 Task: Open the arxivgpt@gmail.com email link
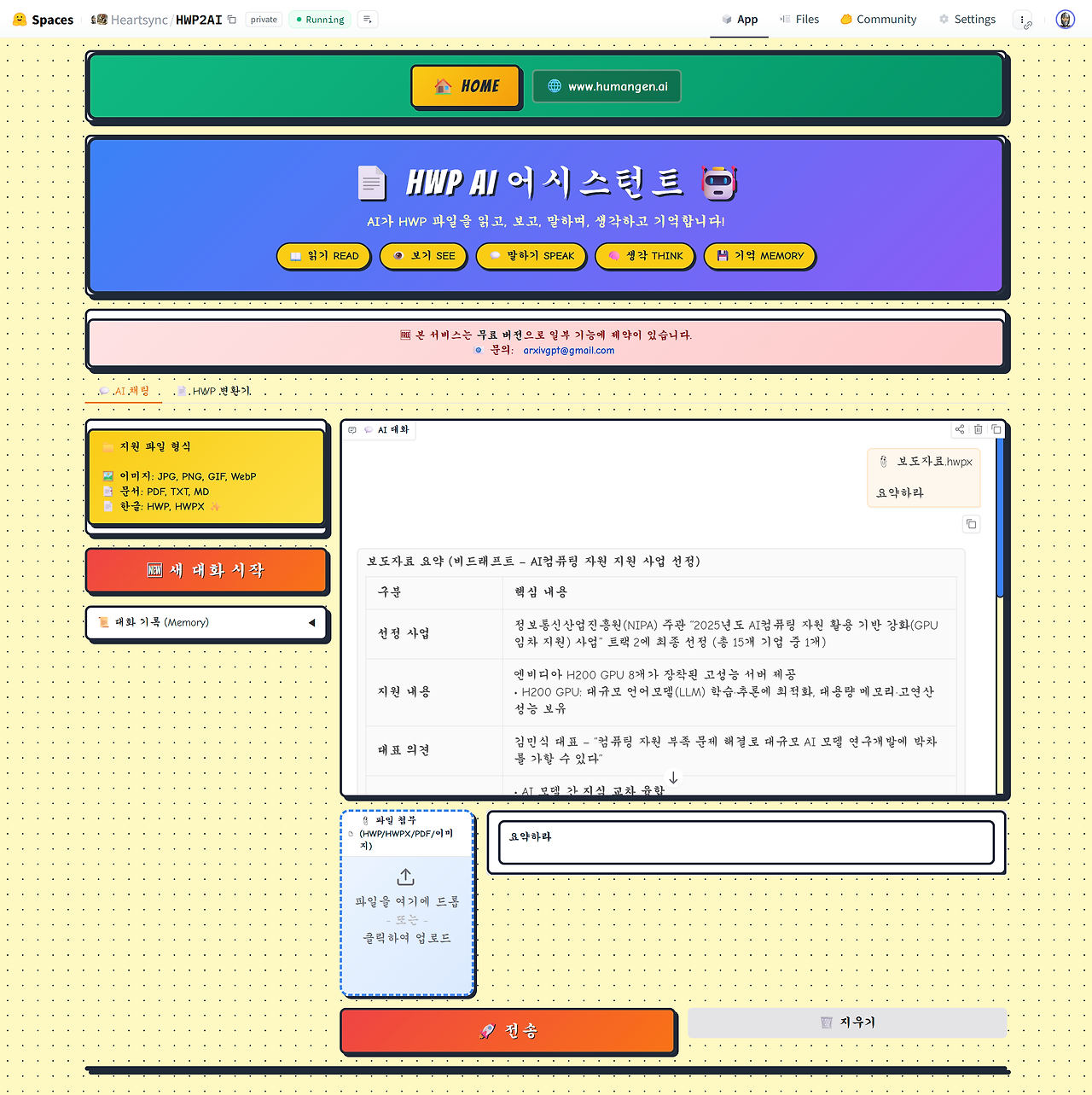pos(569,351)
